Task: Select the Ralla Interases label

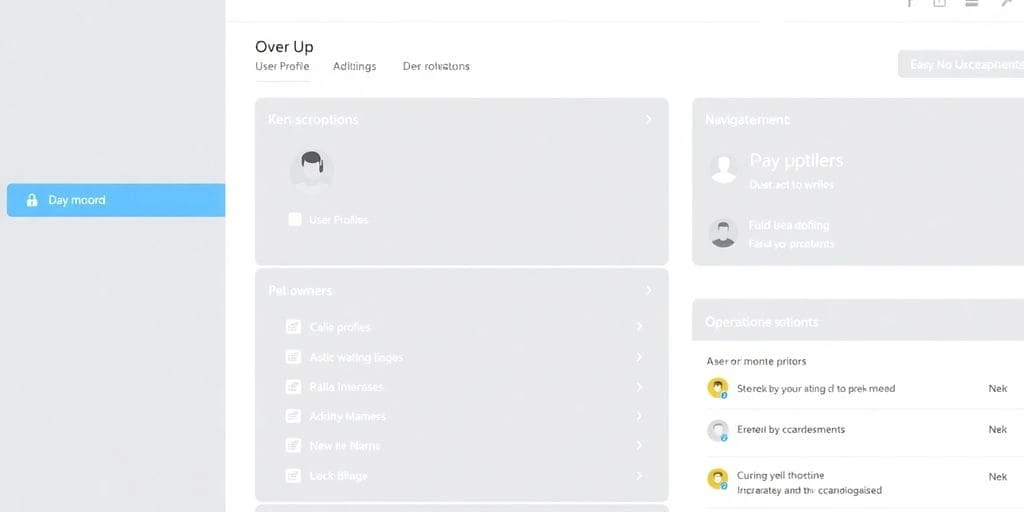Action: click(x=346, y=387)
